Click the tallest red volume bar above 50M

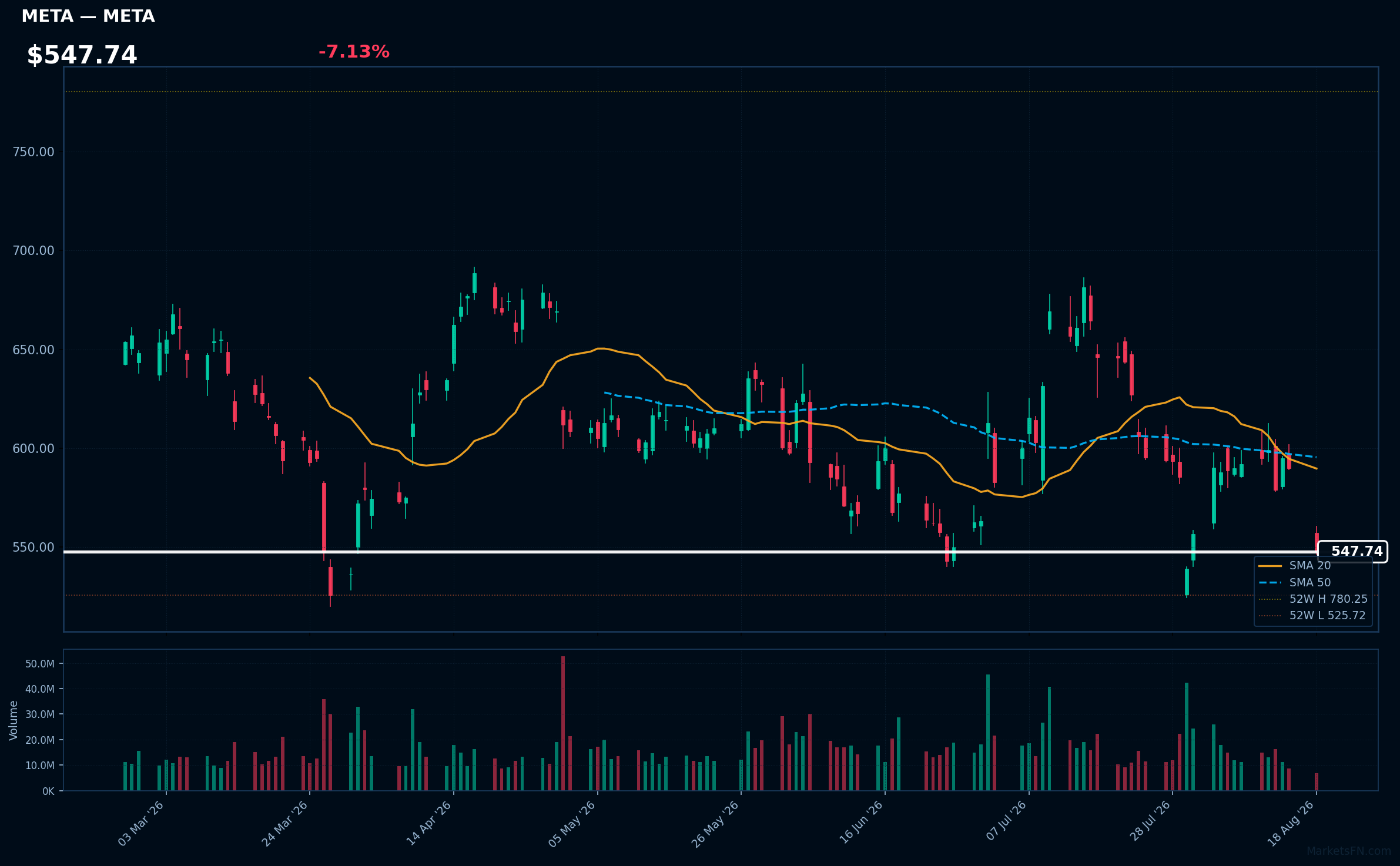(x=563, y=723)
